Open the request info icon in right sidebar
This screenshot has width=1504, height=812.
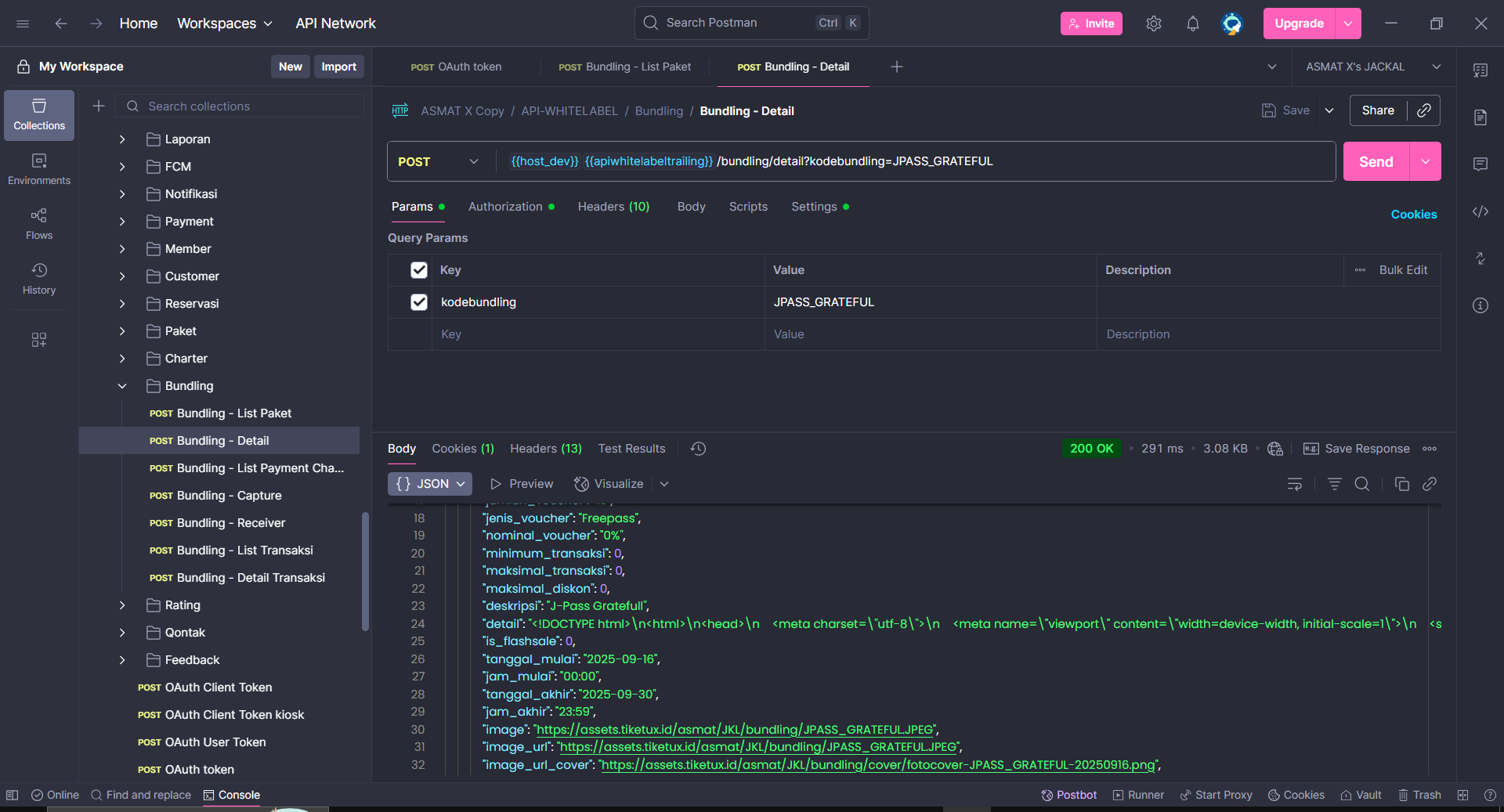pos(1480,305)
